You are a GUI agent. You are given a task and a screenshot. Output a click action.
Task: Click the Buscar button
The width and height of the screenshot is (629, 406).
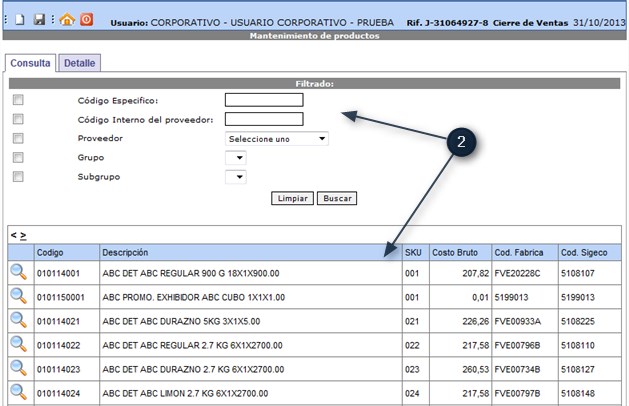tap(337, 198)
